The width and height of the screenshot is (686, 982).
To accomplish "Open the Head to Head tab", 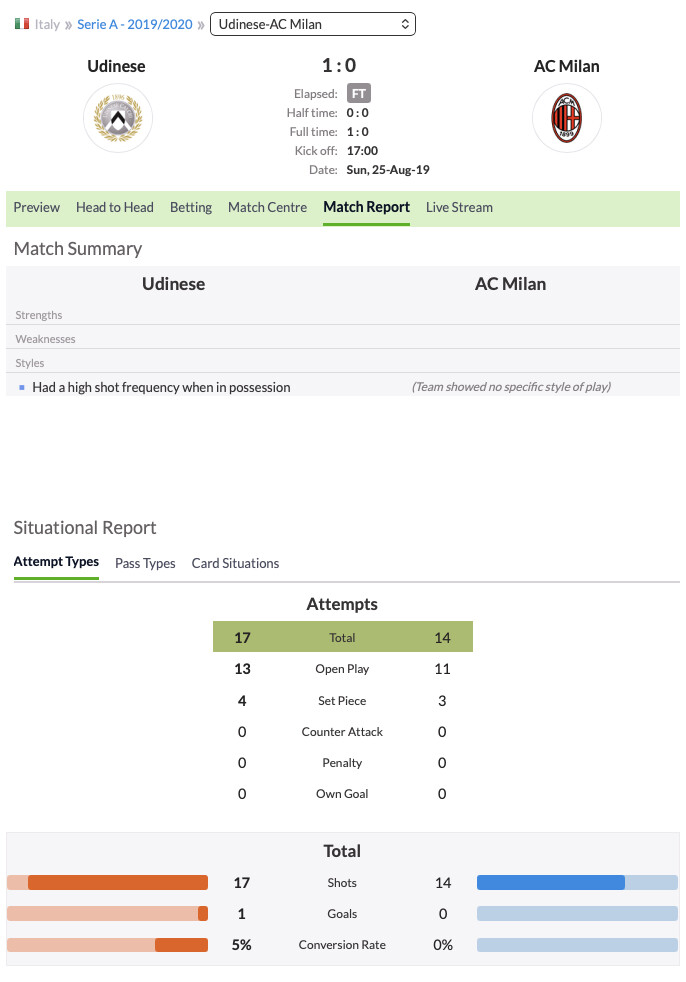I will tap(115, 207).
